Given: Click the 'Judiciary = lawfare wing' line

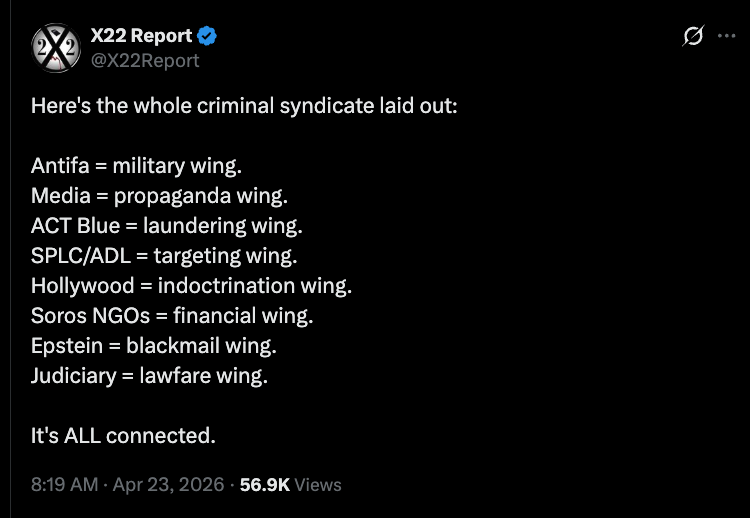Looking at the screenshot, I should (x=150, y=376).
